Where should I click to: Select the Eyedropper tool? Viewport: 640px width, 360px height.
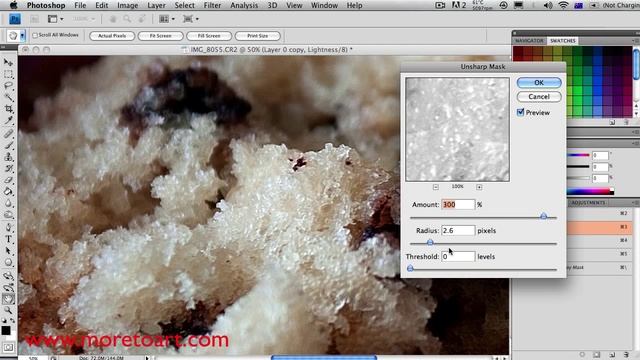[x=8, y=120]
